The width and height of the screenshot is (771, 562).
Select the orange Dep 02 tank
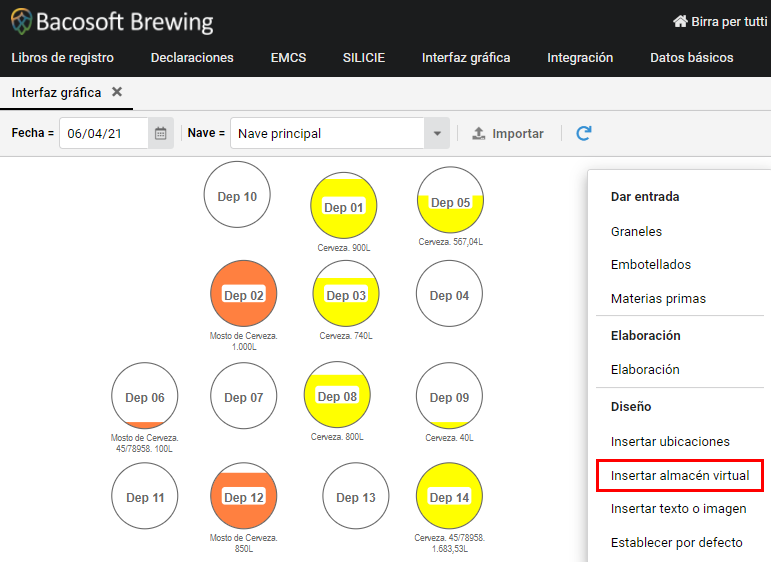click(244, 294)
